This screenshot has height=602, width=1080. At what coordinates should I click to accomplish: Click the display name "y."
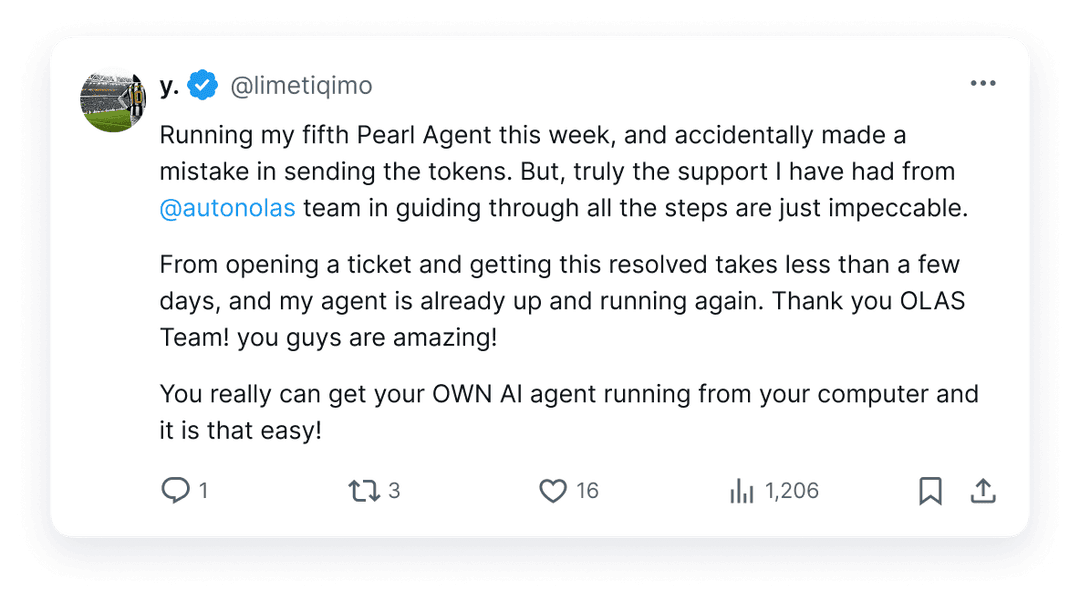pyautogui.click(x=169, y=85)
